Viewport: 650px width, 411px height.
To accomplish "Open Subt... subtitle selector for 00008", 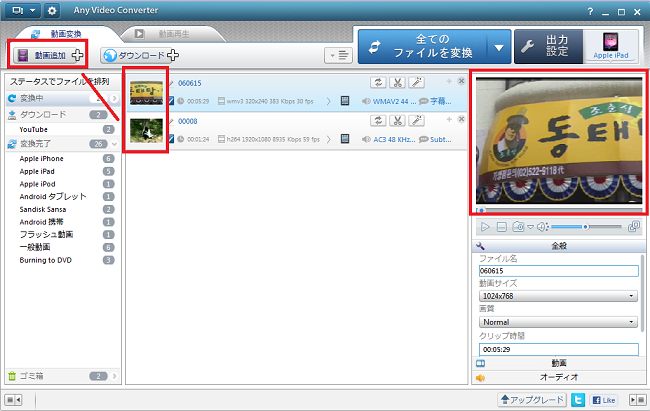I will pyautogui.click(x=435, y=139).
